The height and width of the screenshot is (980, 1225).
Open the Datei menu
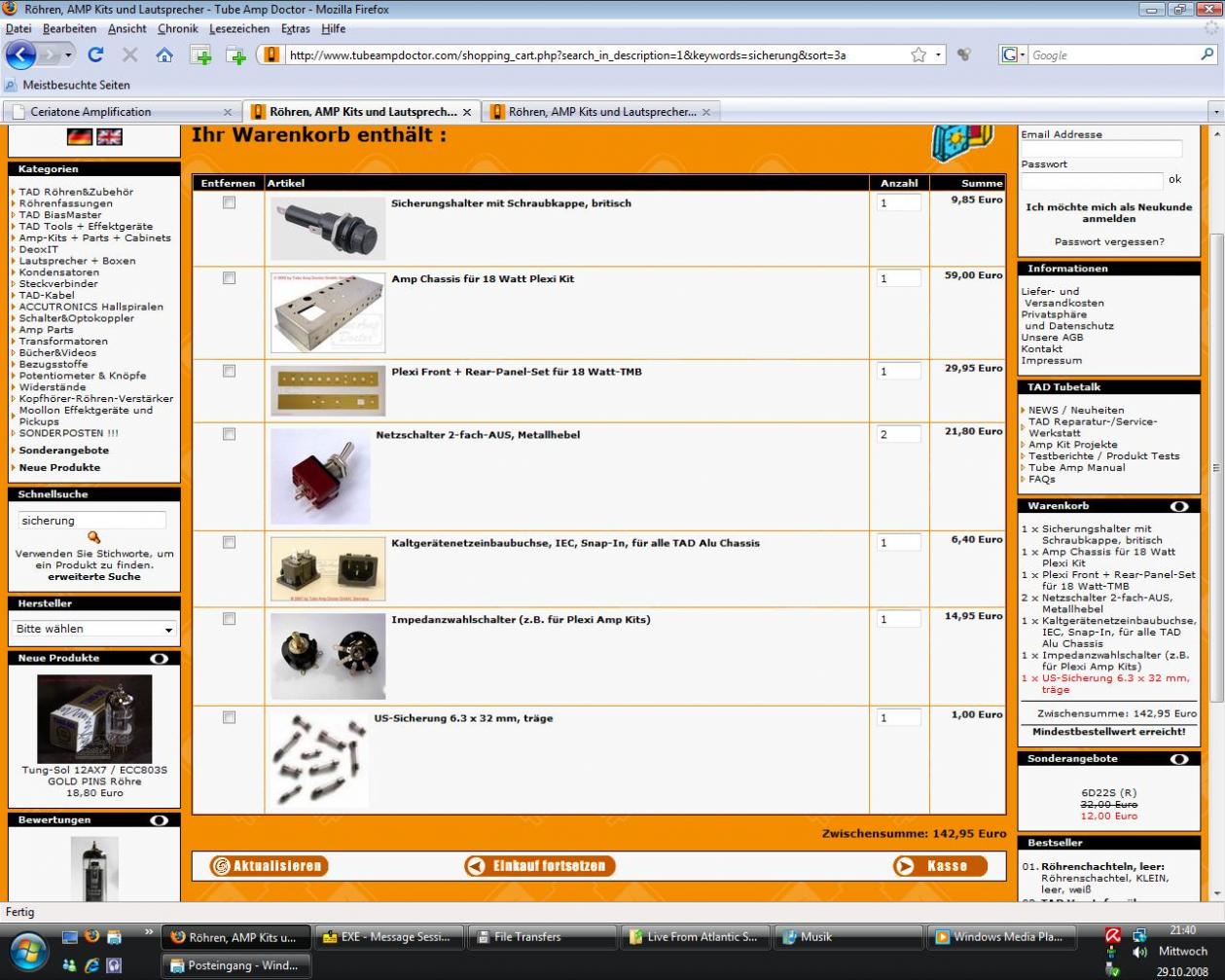pyautogui.click(x=18, y=29)
